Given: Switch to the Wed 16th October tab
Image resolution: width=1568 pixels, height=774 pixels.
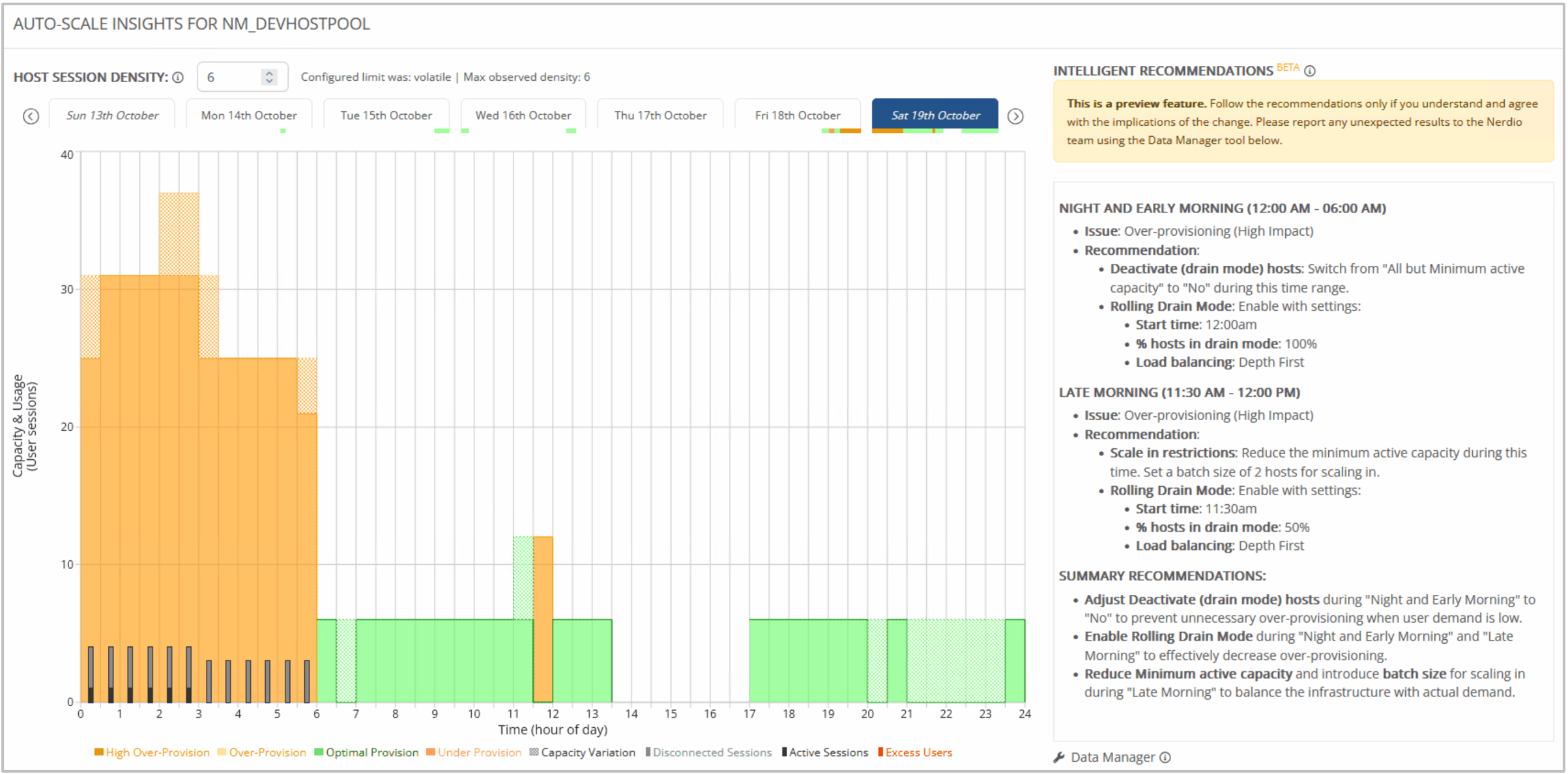Looking at the screenshot, I should (x=523, y=115).
